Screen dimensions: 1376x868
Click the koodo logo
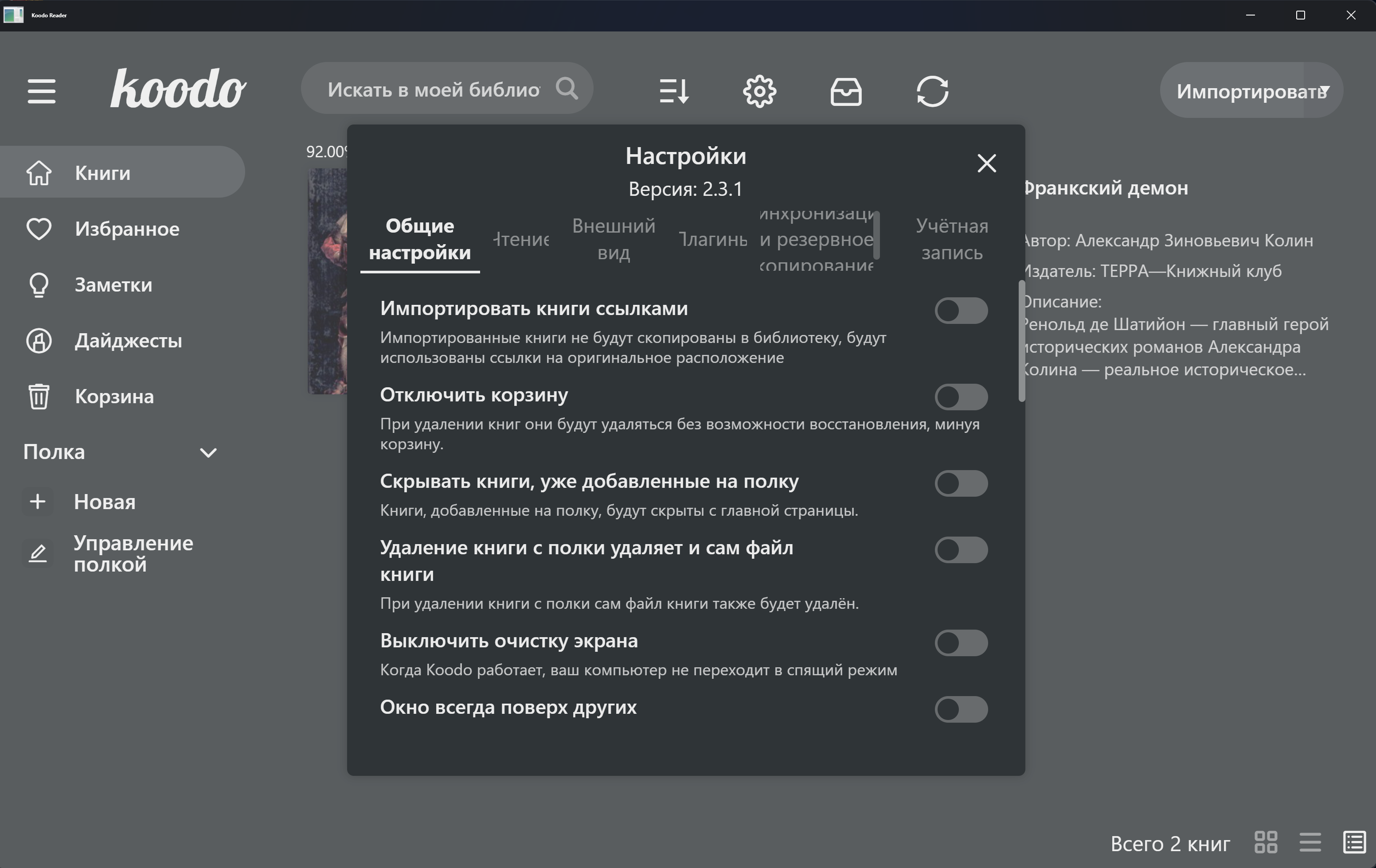[178, 89]
